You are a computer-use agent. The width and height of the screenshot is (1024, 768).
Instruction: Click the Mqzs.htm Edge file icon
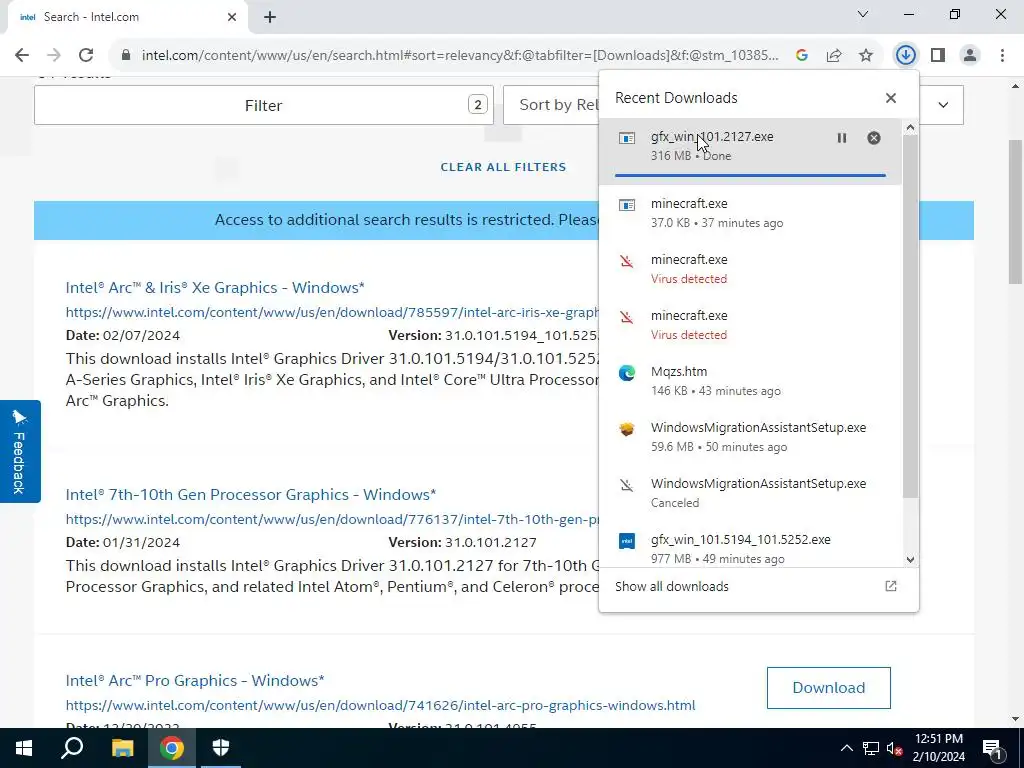627,373
